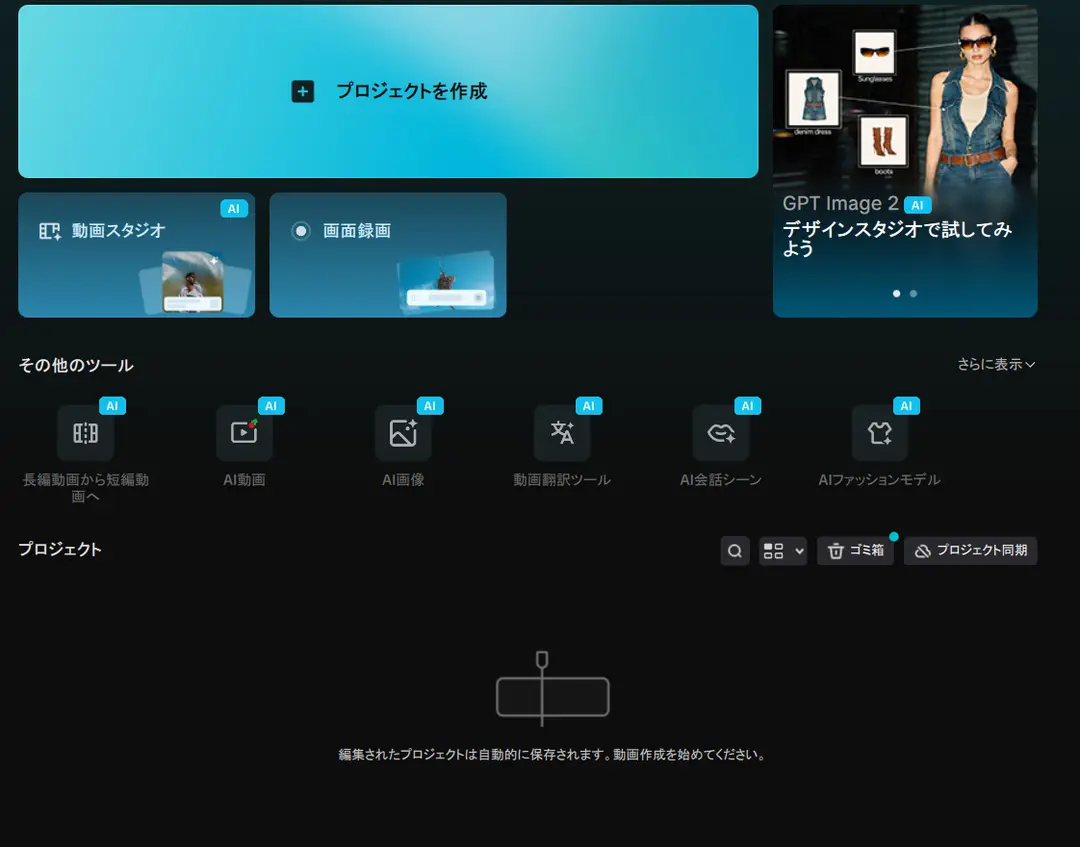Viewport: 1080px width, 847px height.
Task: Open the AI動画 tool icon
Action: click(245, 432)
